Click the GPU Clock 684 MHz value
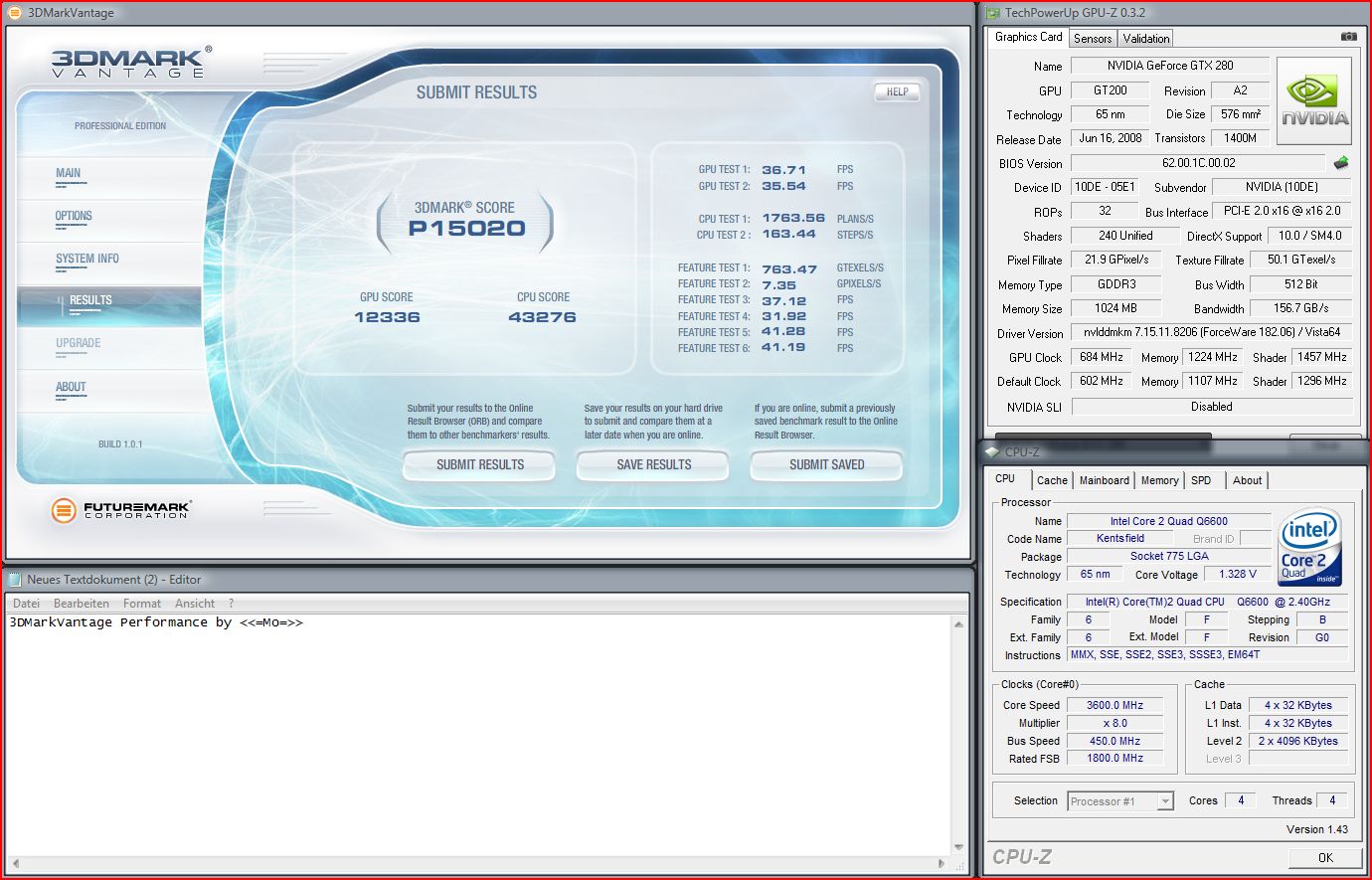The height and width of the screenshot is (880, 1372). tap(1102, 357)
